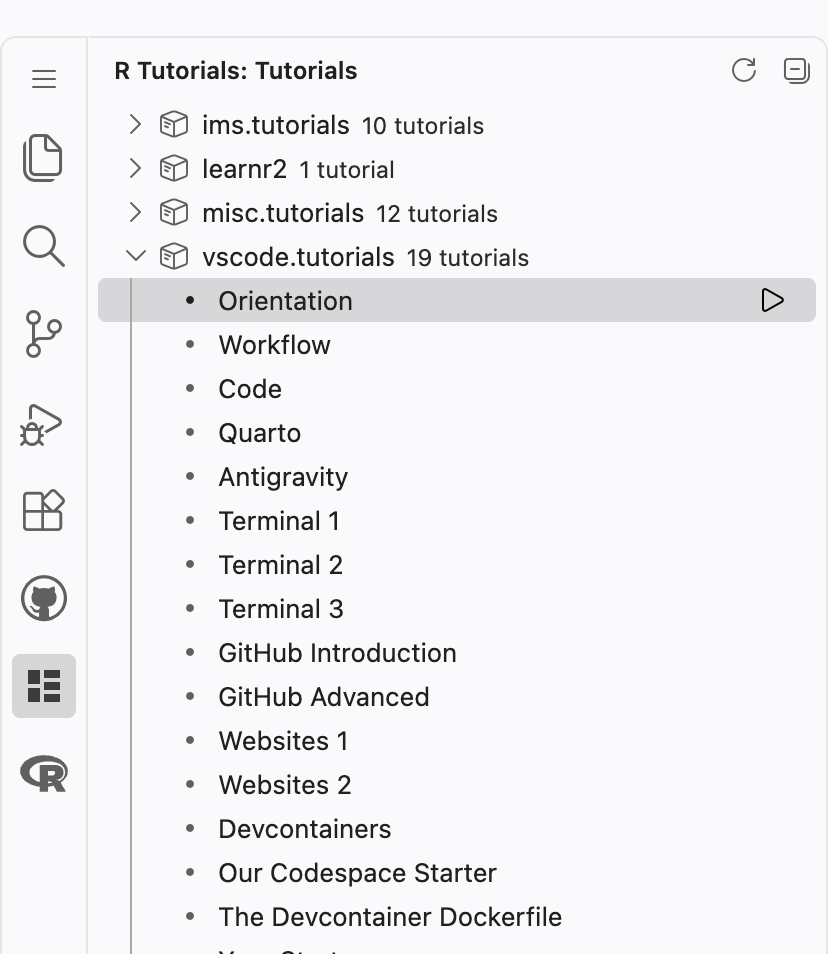Collapse the vscode.tutorials chevron
Viewport: 828px width, 954px height.
[x=136, y=256]
